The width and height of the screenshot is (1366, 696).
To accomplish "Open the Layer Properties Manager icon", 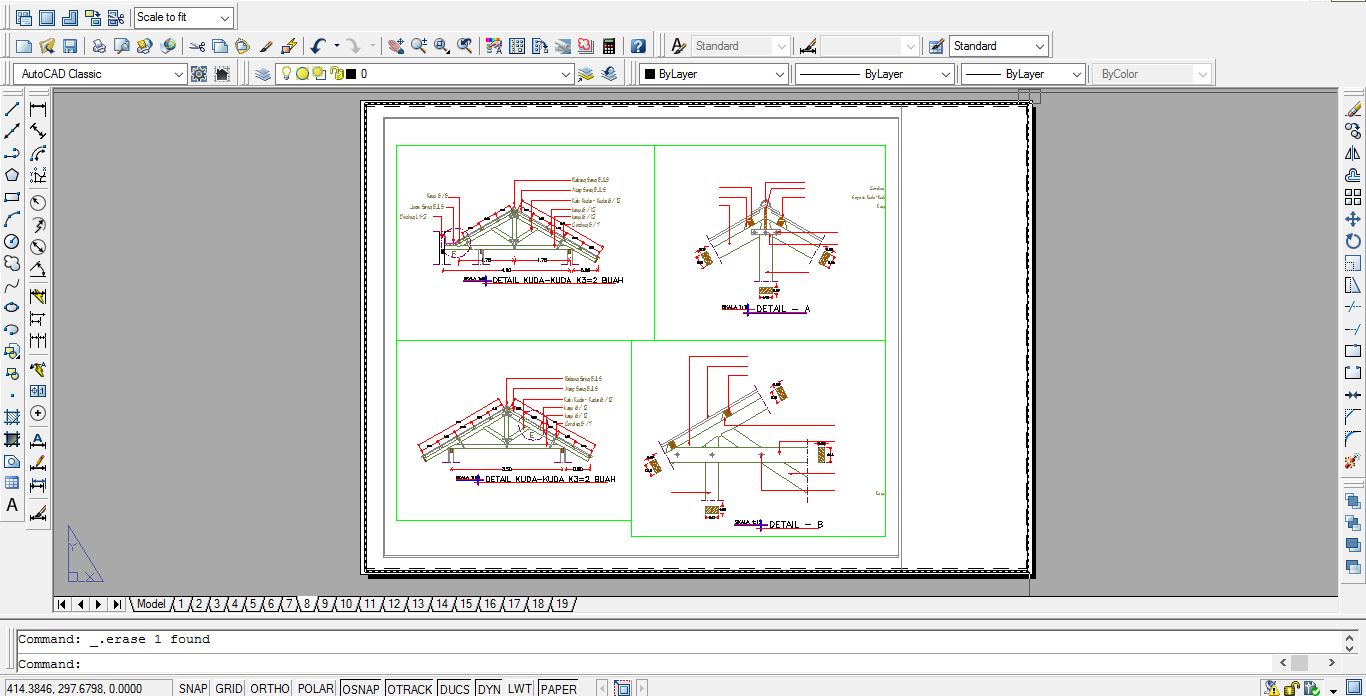I will click(262, 74).
